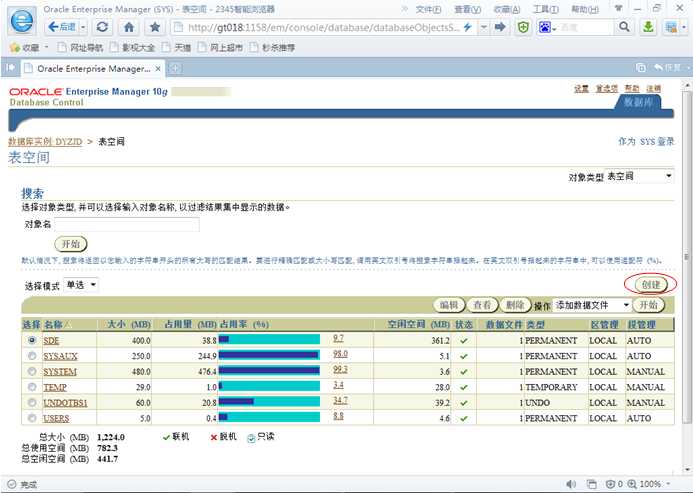Switch to the 数据库 tab
The image size is (693, 493).
click(x=638, y=103)
